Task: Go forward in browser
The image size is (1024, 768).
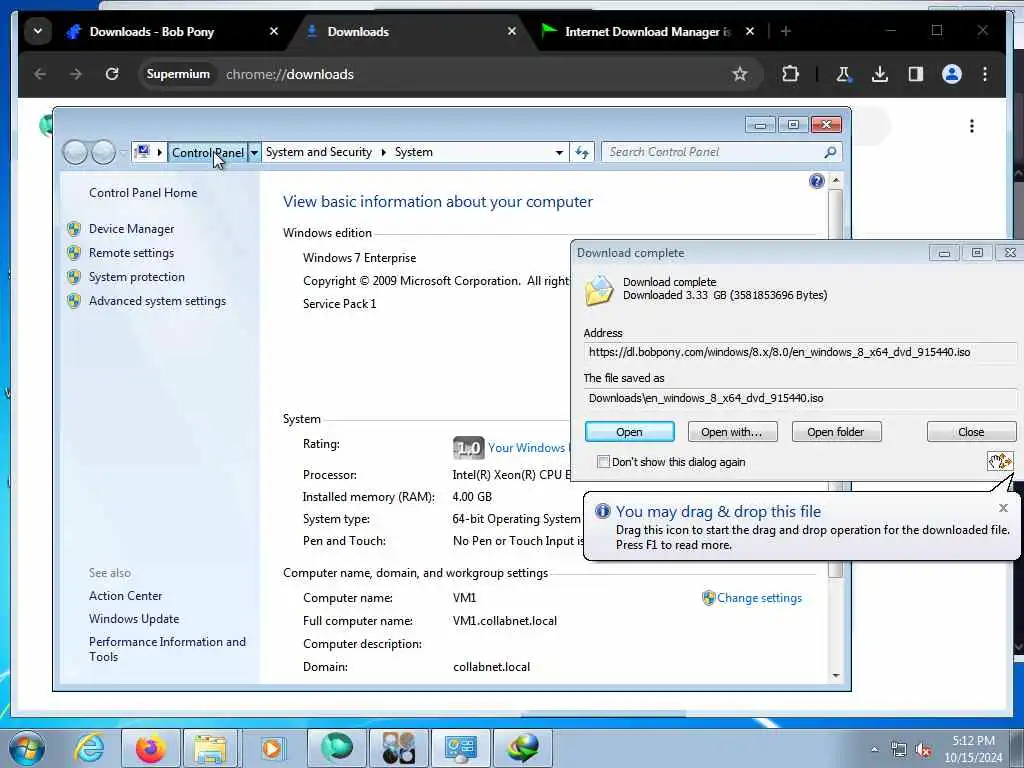Action: [76, 74]
